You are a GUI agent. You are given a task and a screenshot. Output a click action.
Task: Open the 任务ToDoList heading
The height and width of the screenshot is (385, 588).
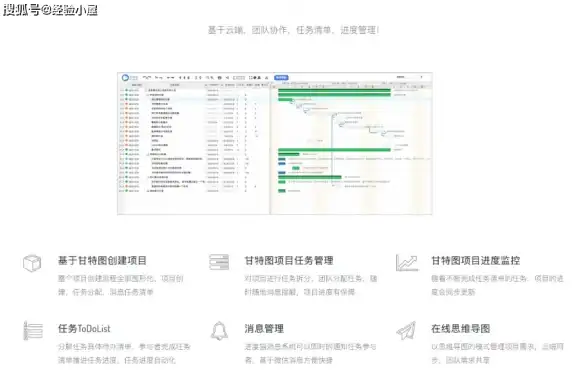[x=84, y=329]
